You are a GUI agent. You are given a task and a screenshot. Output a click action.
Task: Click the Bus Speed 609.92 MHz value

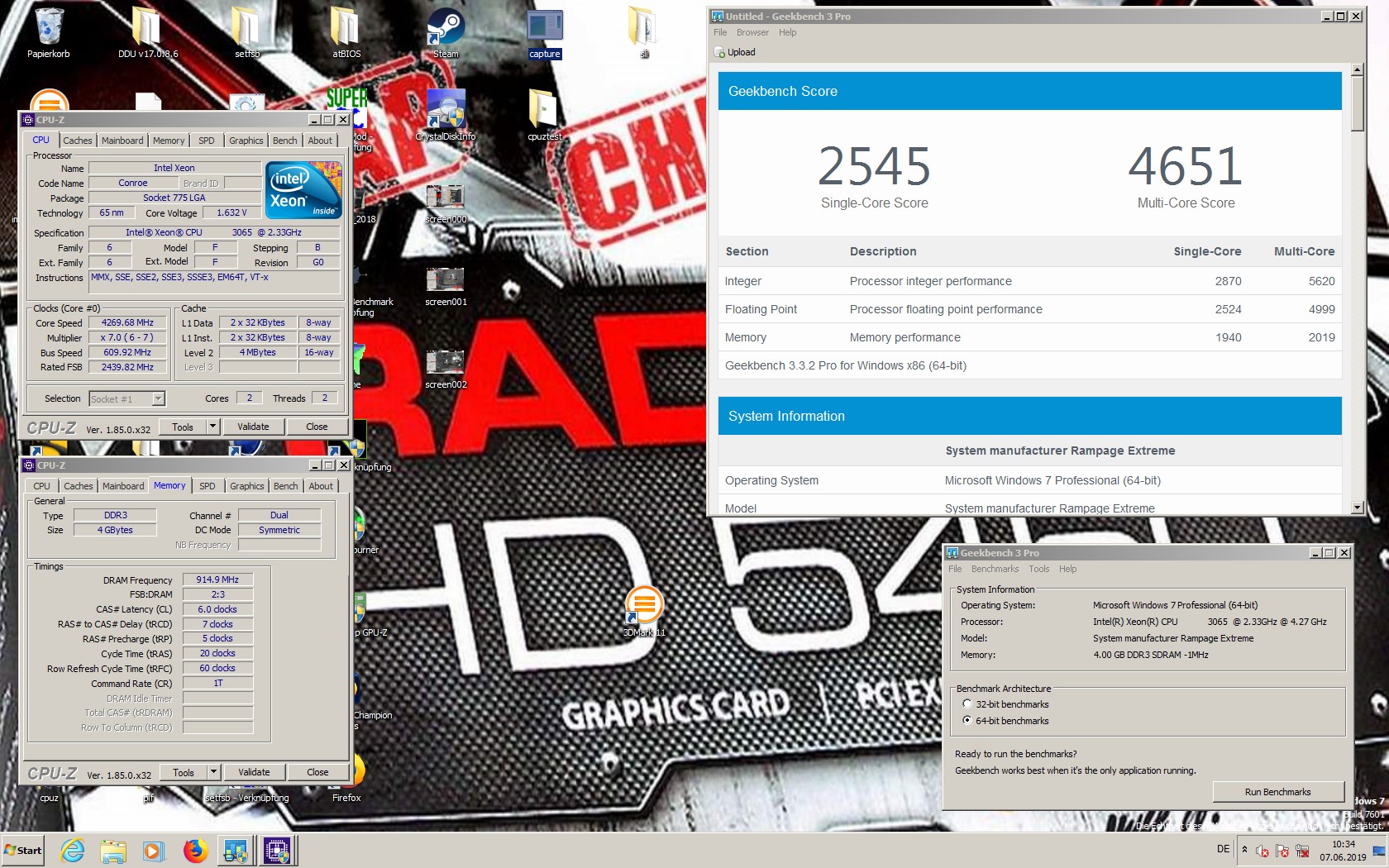click(127, 352)
